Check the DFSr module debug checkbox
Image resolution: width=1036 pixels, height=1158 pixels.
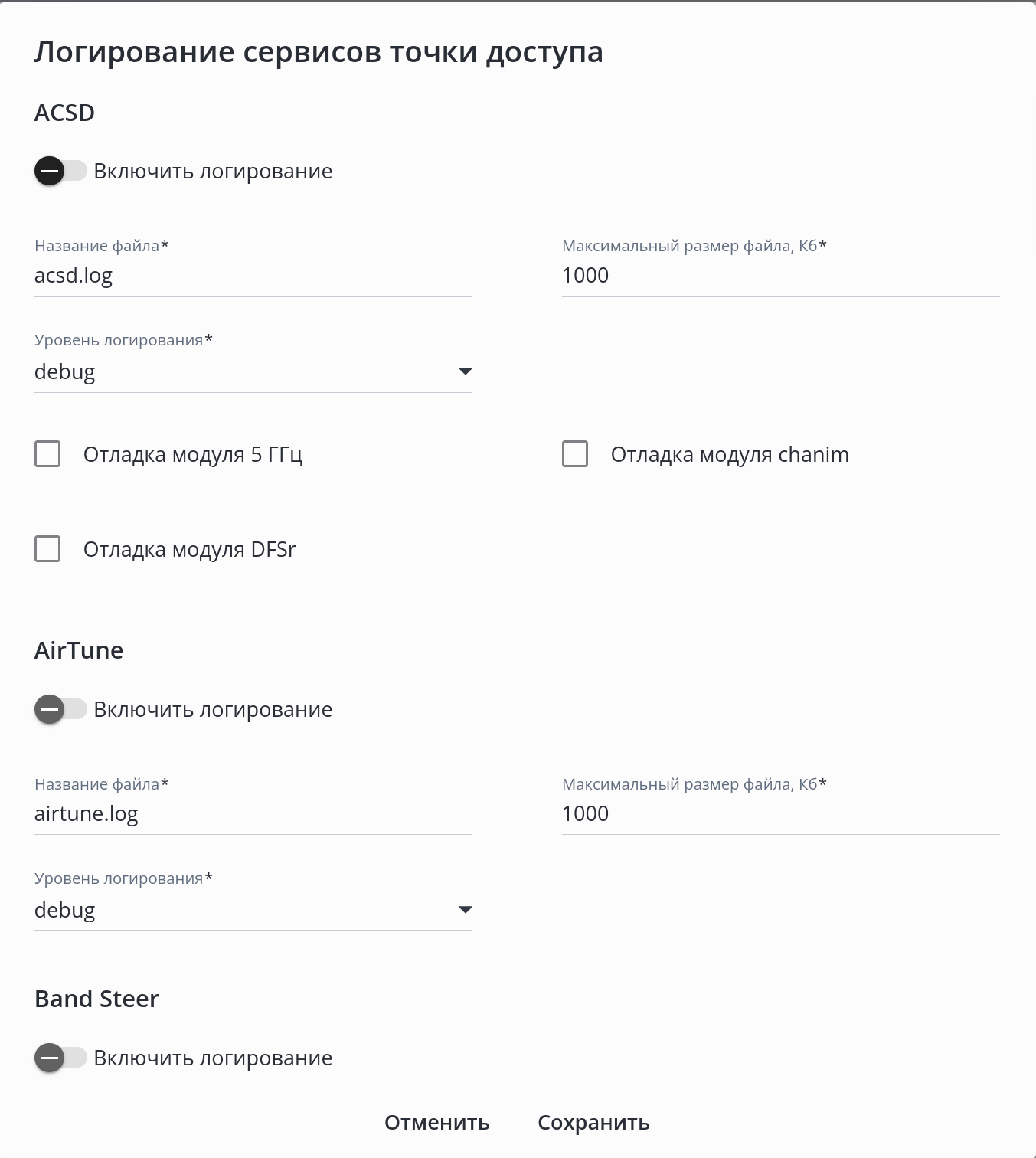(x=47, y=549)
